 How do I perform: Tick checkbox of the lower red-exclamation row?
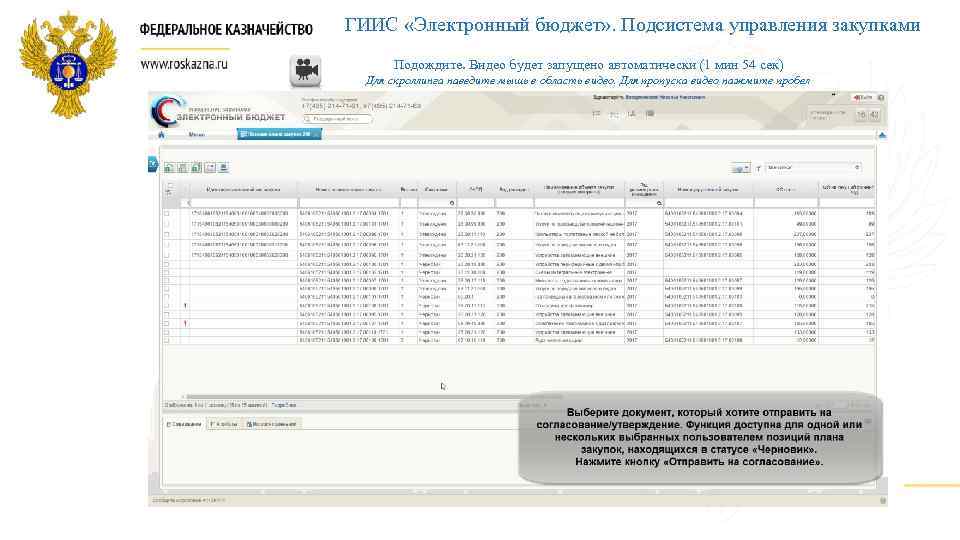click(x=167, y=323)
